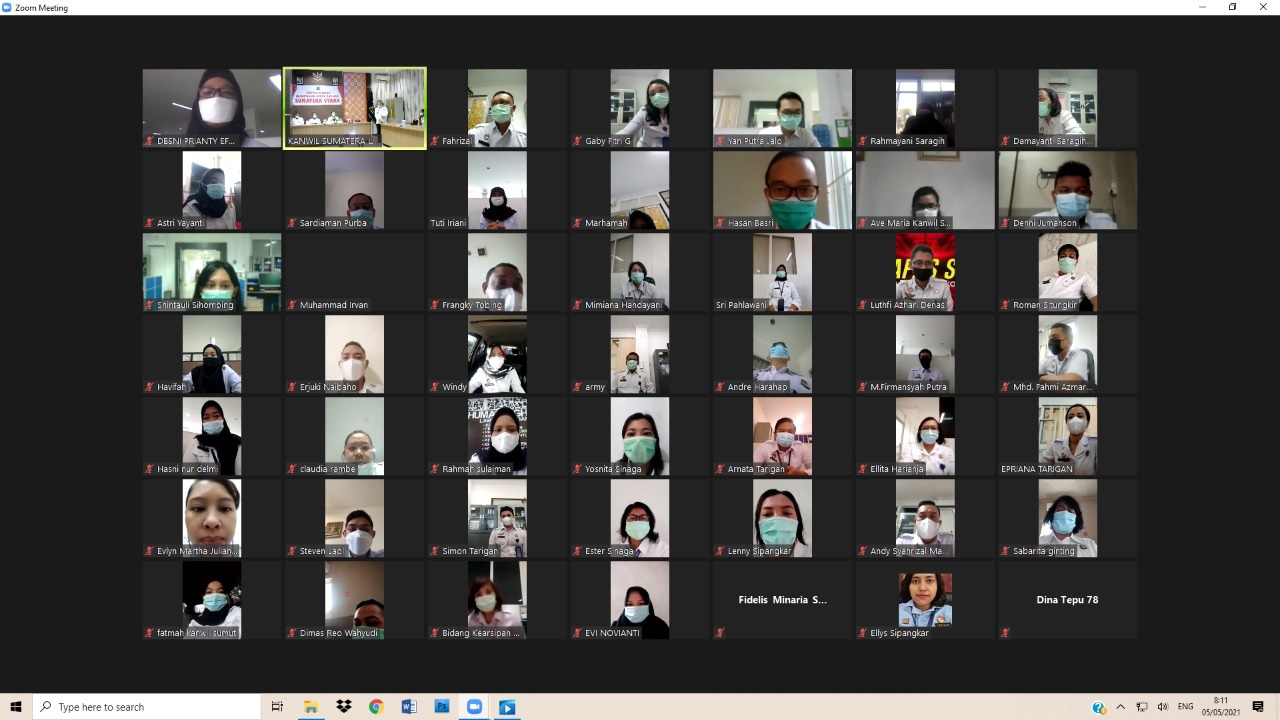Click muted mic icon beside Andre Harahap
Screen dimensions: 1280x720
[x=720, y=387]
